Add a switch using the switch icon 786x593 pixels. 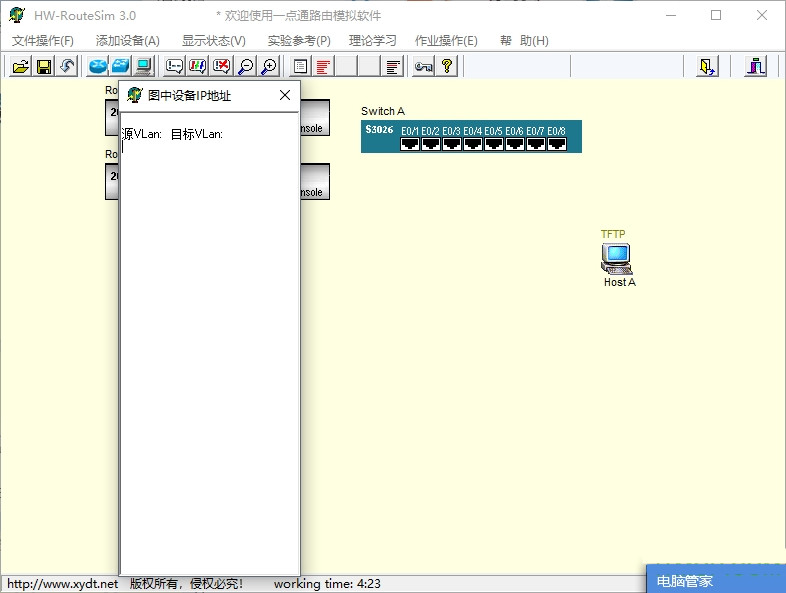[x=121, y=66]
